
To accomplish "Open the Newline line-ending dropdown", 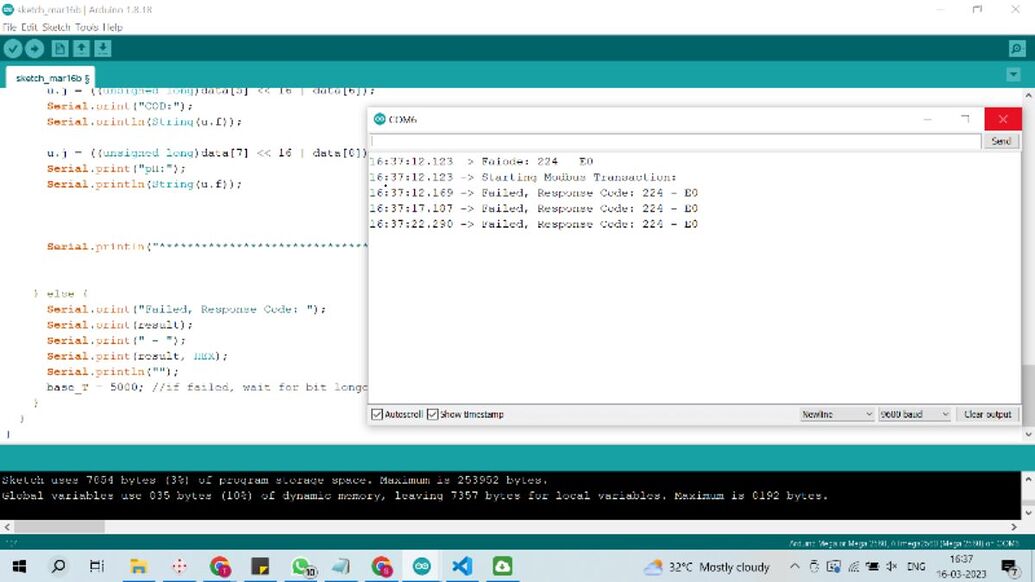I will click(x=836, y=414).
